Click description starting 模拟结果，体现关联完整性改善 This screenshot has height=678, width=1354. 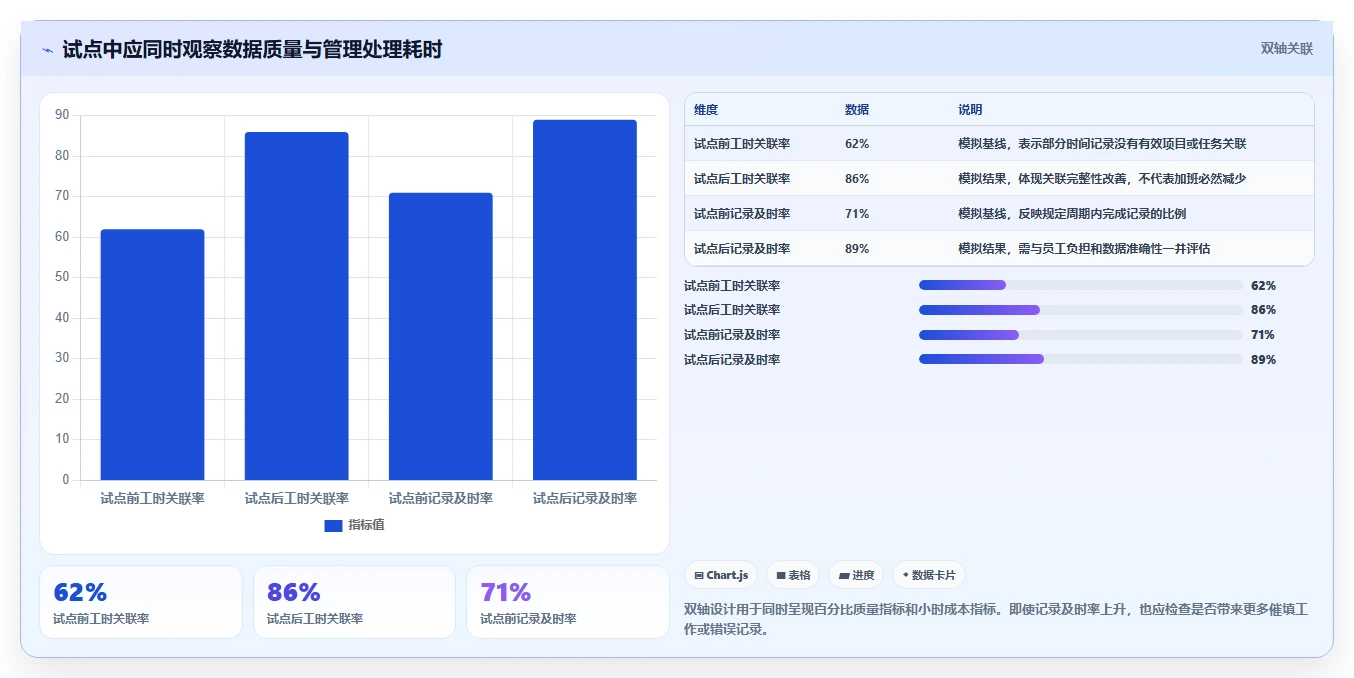[1102, 179]
